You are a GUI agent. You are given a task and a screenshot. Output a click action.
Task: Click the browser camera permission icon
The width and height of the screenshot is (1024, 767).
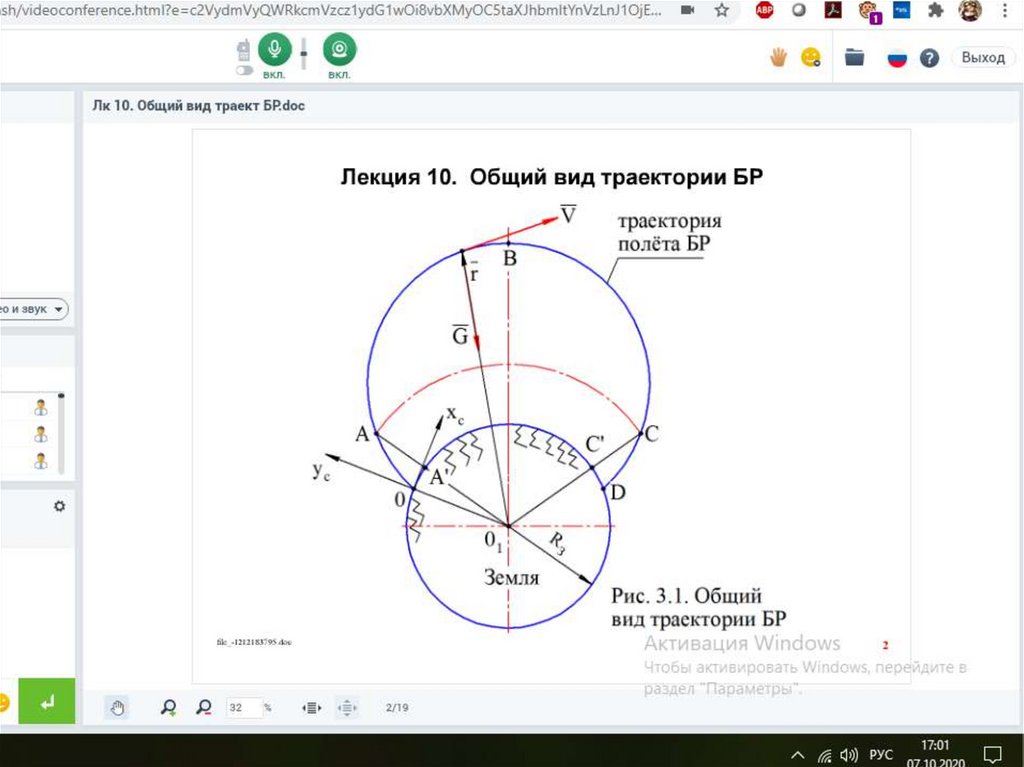688,10
